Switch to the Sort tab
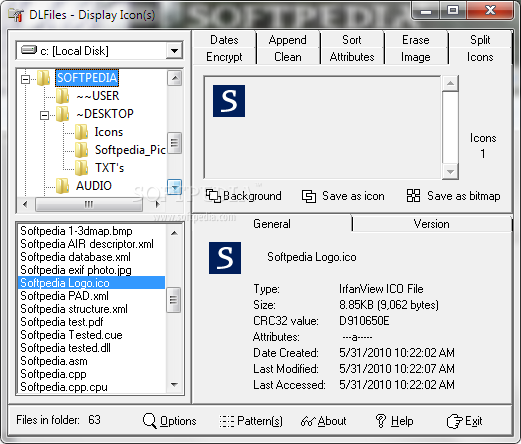Screen dimensions: 521x444 pos(352,40)
